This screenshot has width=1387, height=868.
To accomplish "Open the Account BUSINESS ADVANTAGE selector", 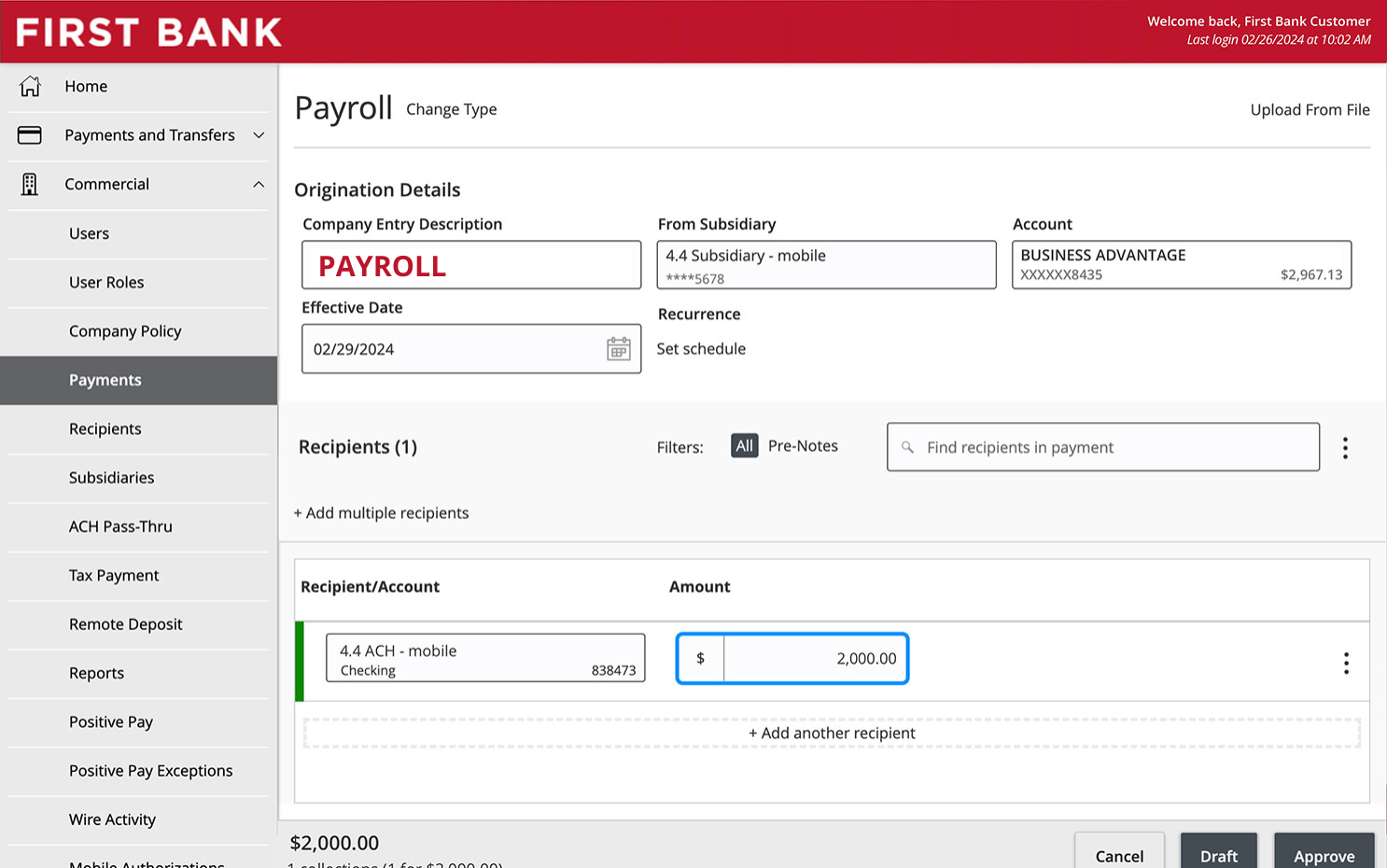I will 1182,265.
